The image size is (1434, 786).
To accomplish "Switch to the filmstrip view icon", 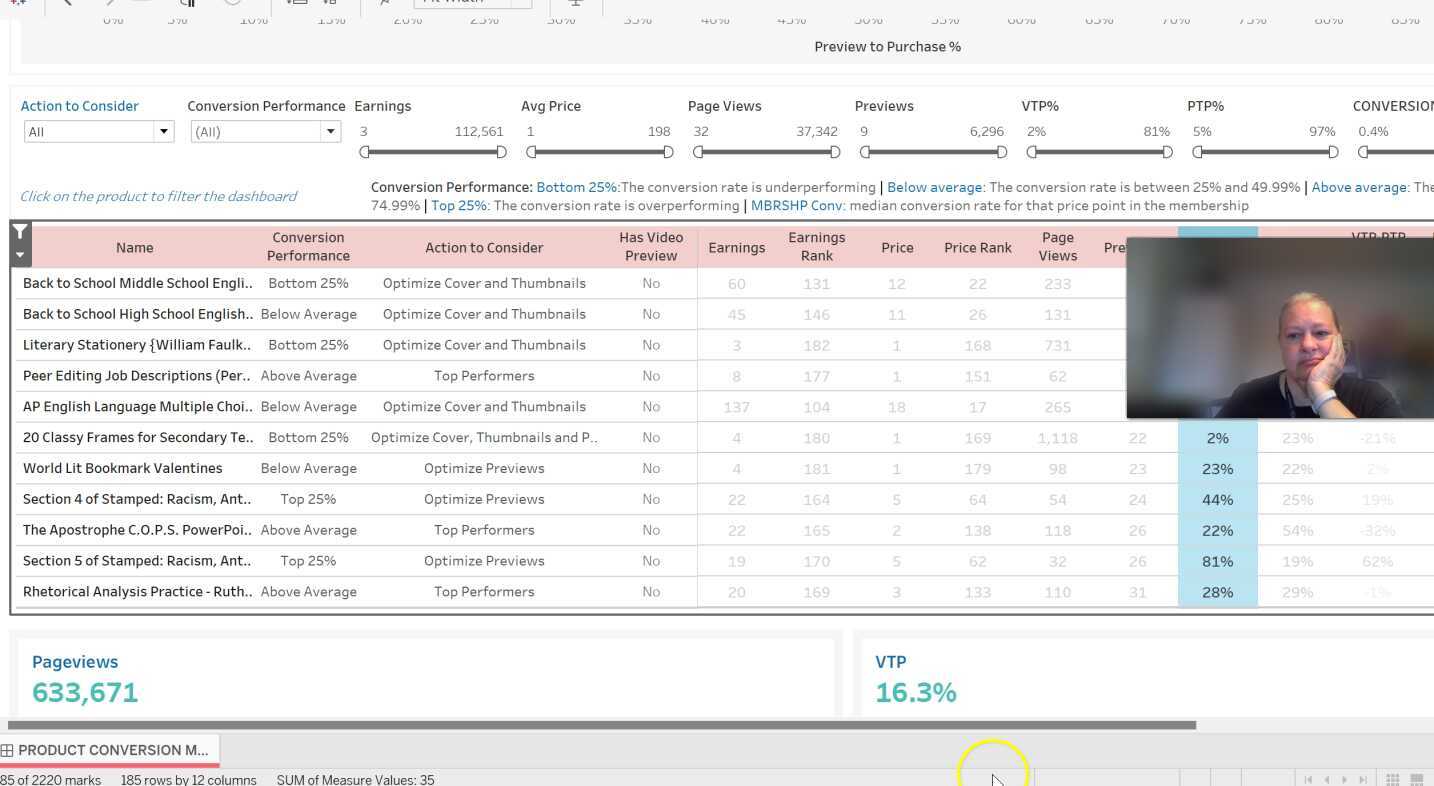I will coord(1417,779).
